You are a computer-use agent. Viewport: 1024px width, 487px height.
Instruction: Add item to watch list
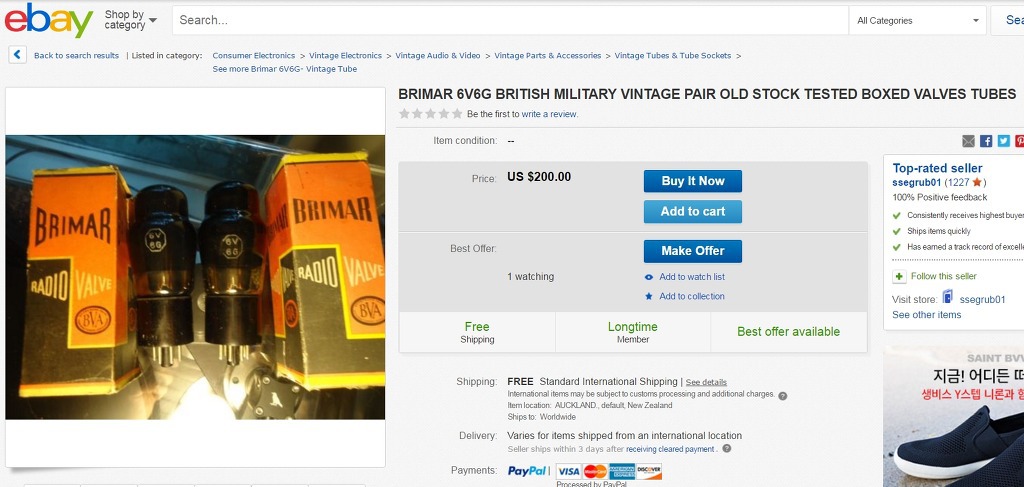691,277
